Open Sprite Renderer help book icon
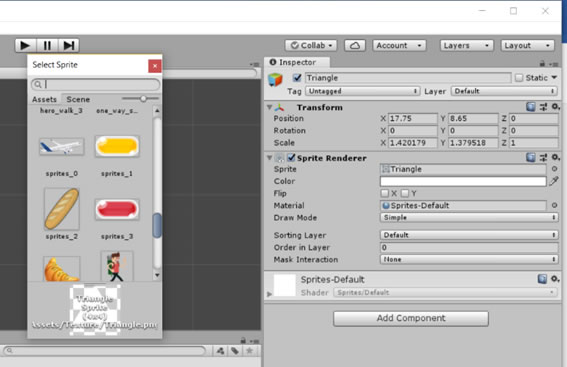The height and width of the screenshot is (367, 567). point(530,157)
